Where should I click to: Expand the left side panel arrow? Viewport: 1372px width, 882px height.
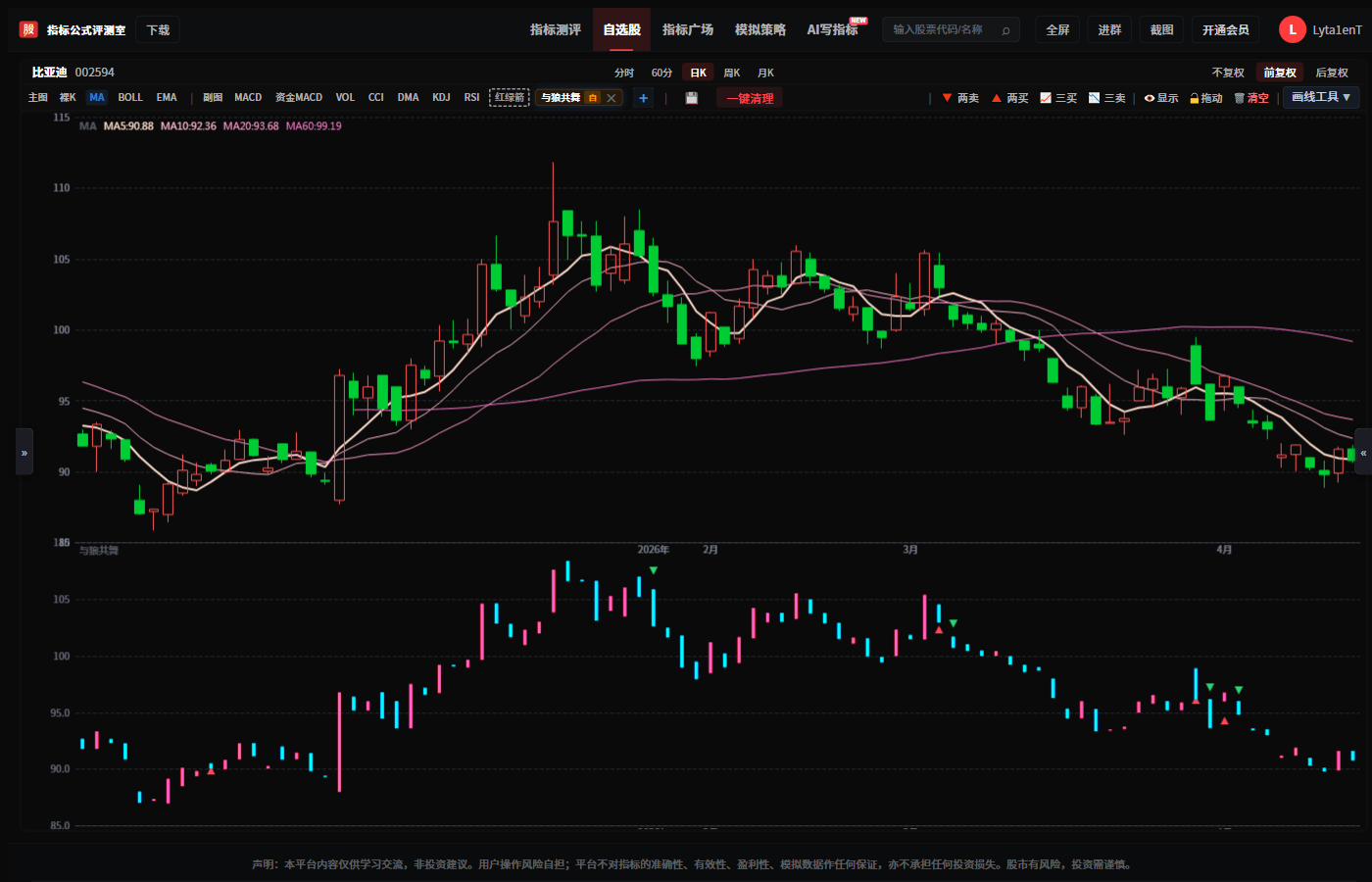click(x=24, y=452)
